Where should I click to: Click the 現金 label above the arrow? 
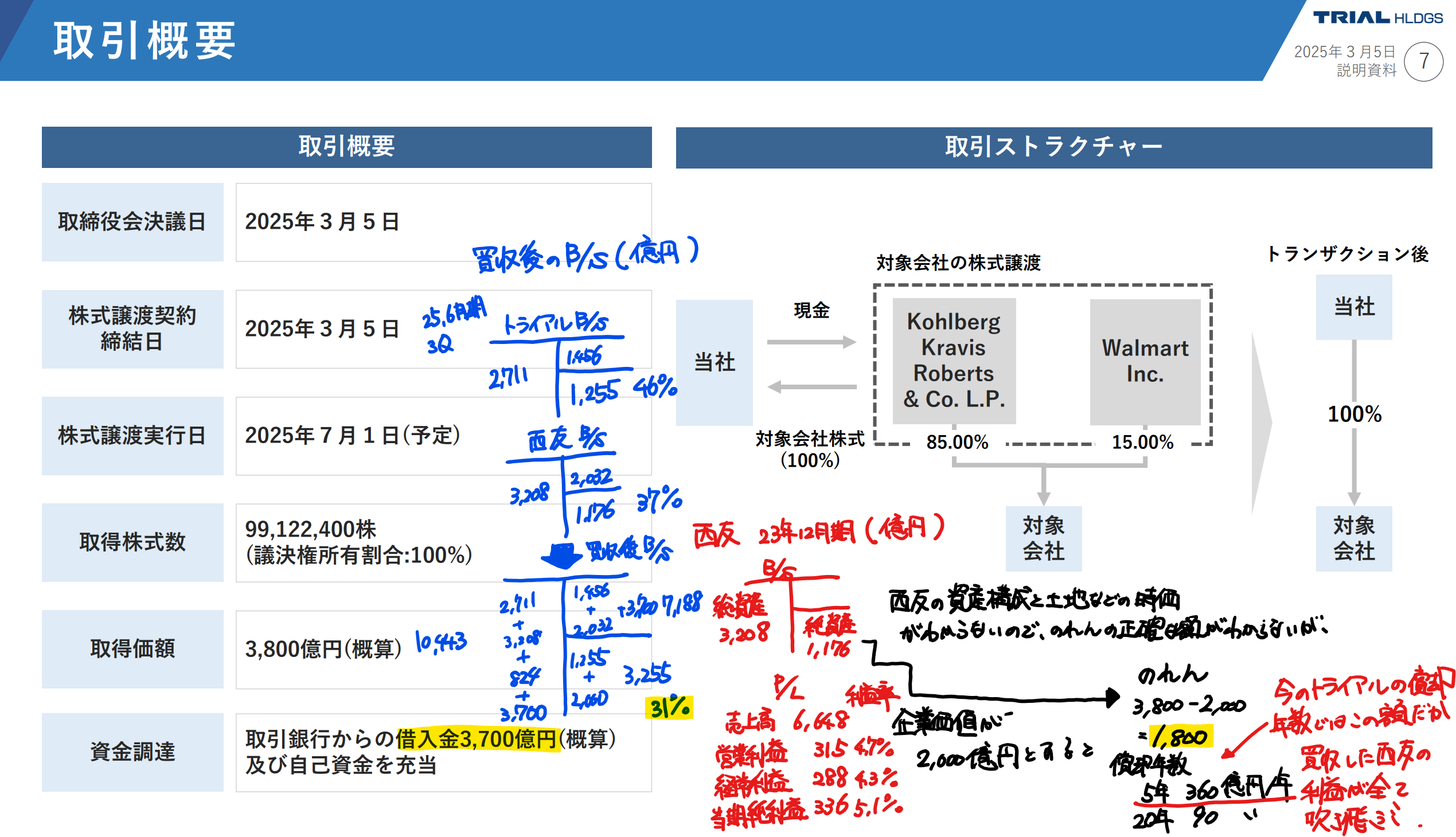tap(811, 310)
